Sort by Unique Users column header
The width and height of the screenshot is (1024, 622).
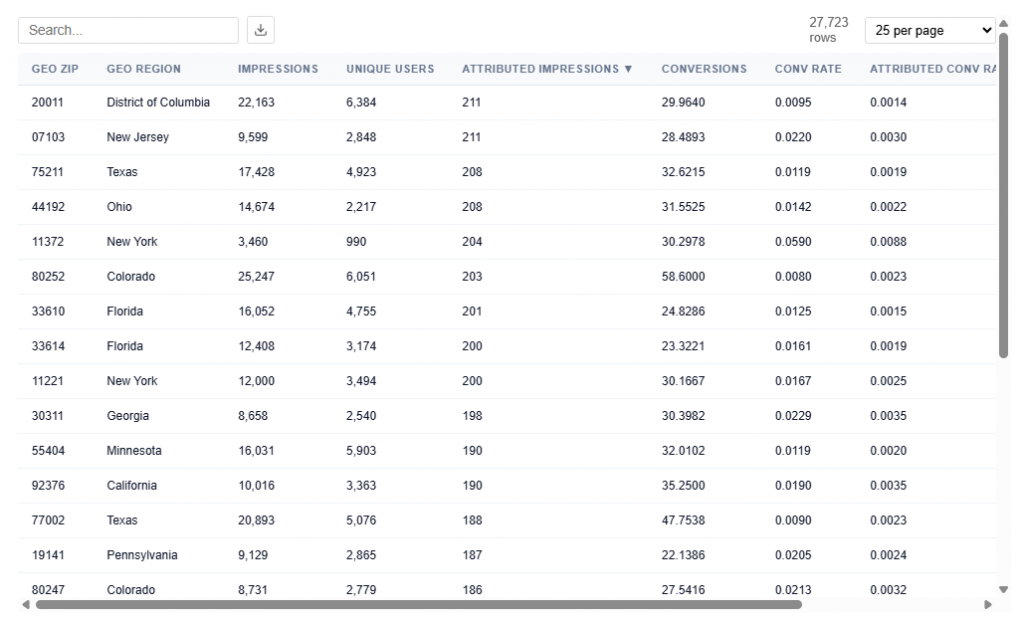tap(390, 69)
